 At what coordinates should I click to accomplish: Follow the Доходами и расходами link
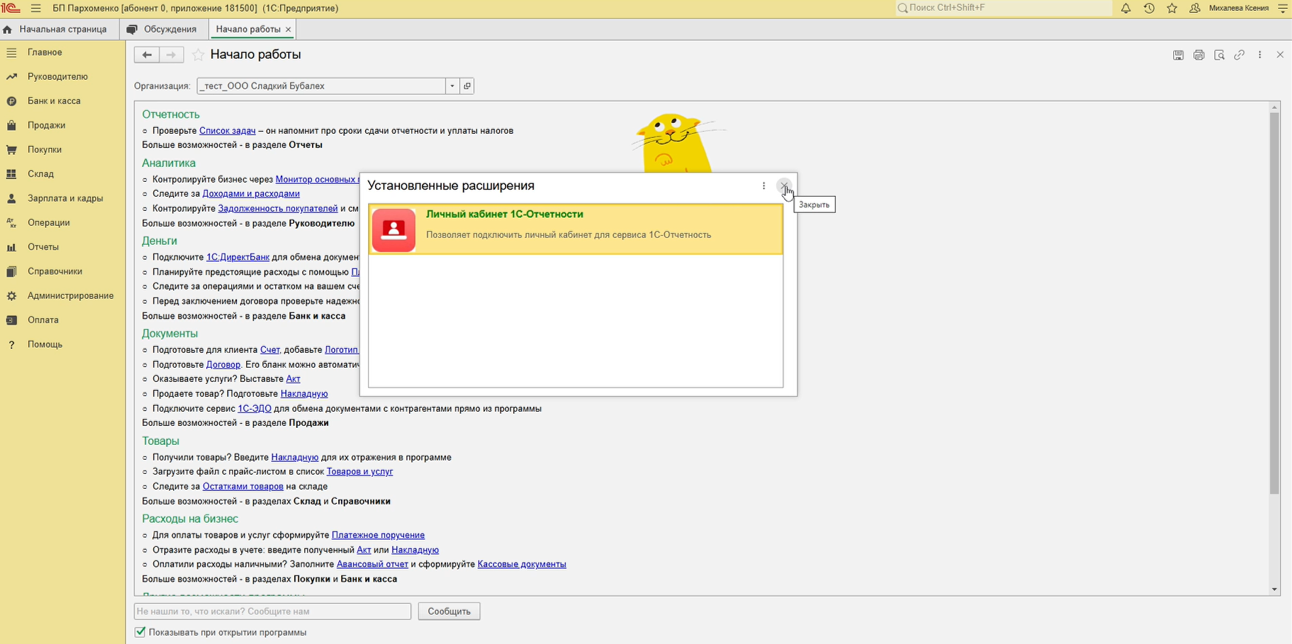(251, 194)
